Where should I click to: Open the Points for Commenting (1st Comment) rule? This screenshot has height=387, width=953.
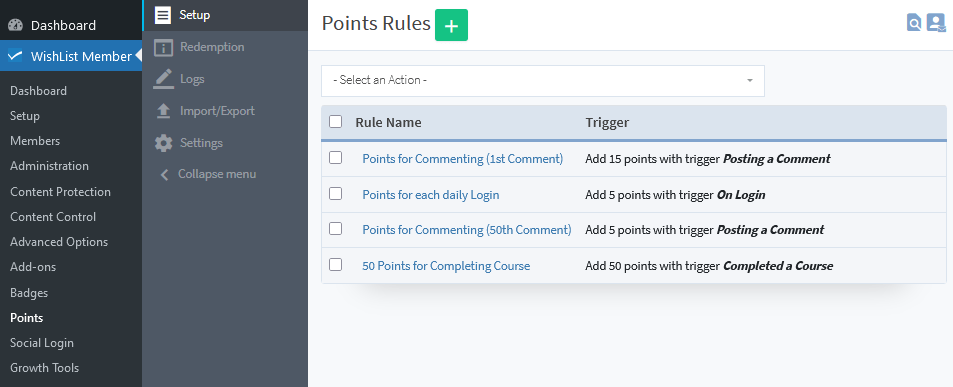[463, 159]
